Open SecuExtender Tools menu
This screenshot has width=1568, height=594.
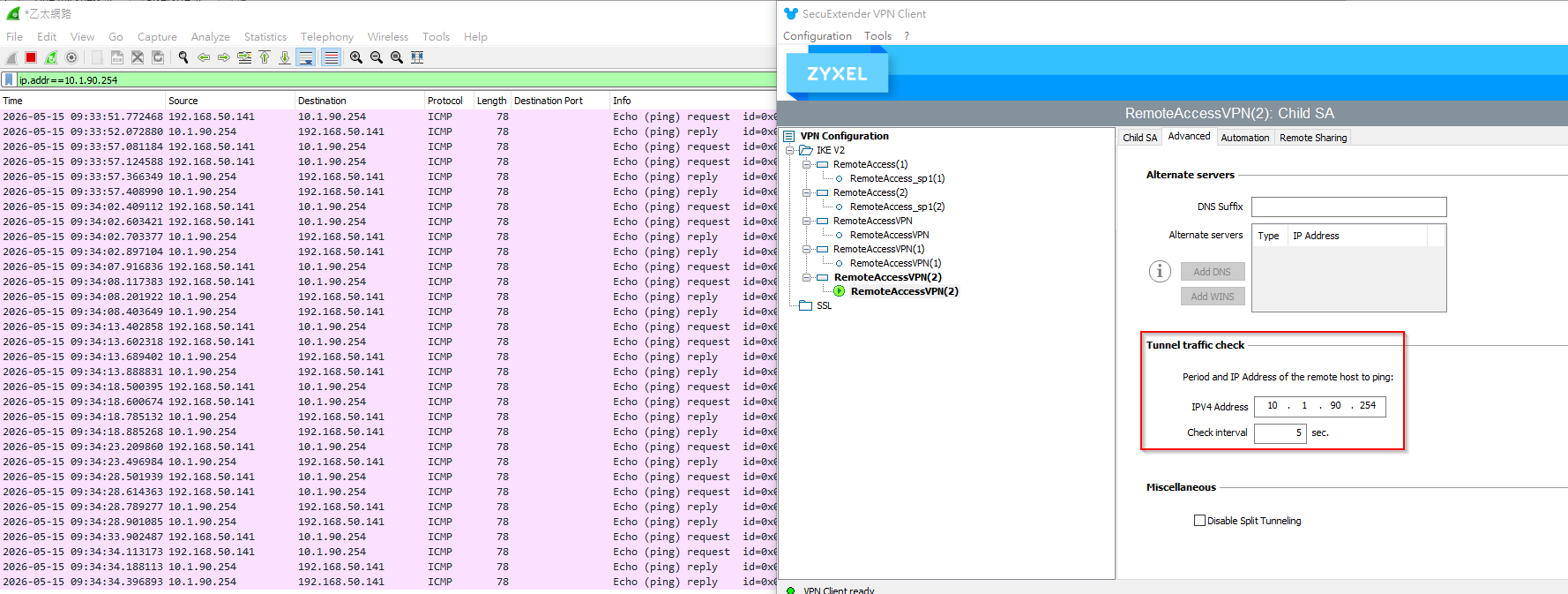click(877, 36)
